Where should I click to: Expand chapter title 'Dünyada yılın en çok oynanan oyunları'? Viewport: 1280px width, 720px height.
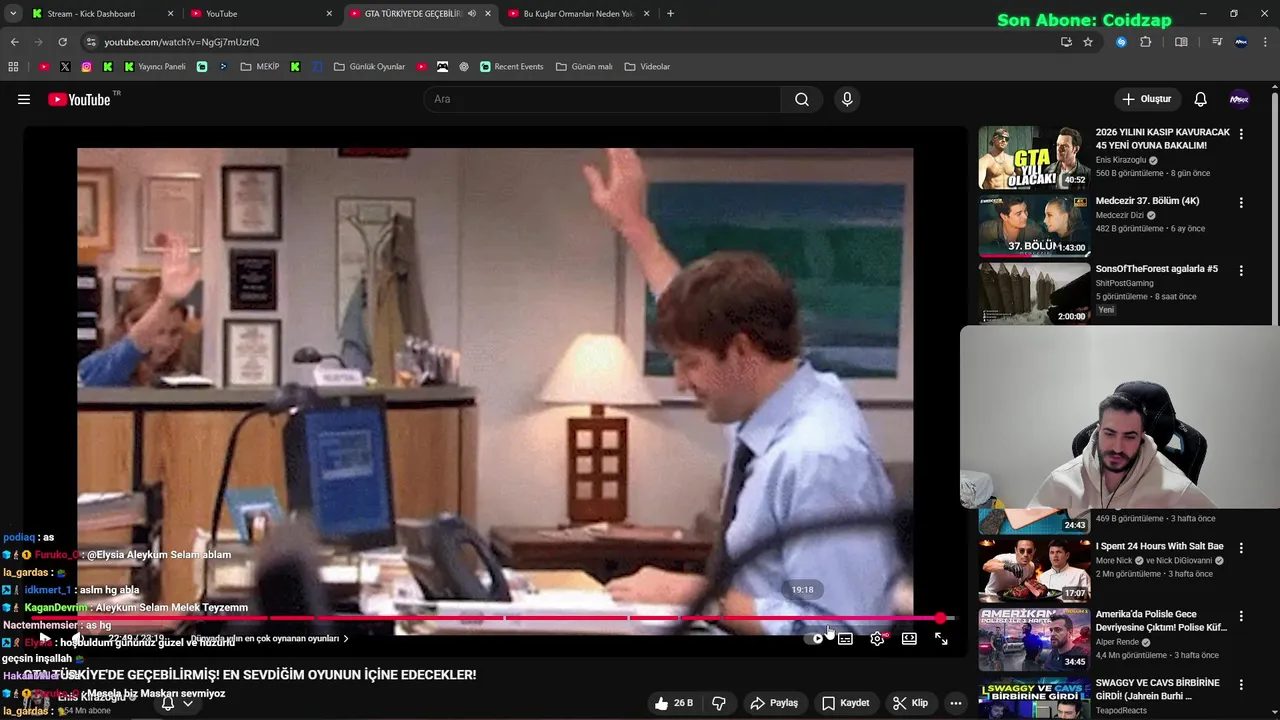[270, 638]
